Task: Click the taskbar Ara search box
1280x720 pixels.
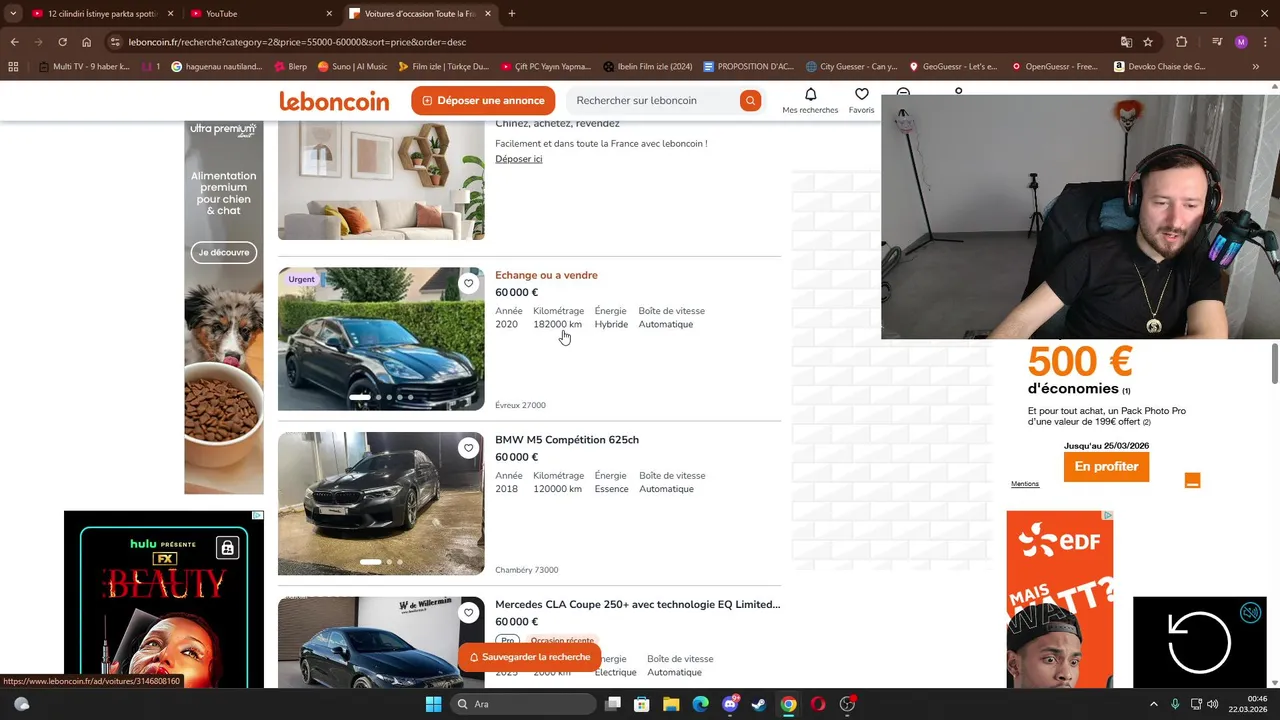Action: pyautogui.click(x=523, y=704)
